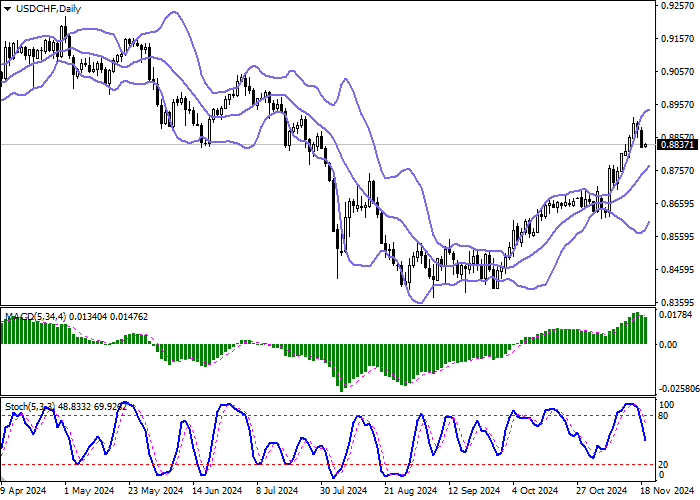Select the current price label 0.88371
The width and height of the screenshot is (700, 500).
pos(677,145)
